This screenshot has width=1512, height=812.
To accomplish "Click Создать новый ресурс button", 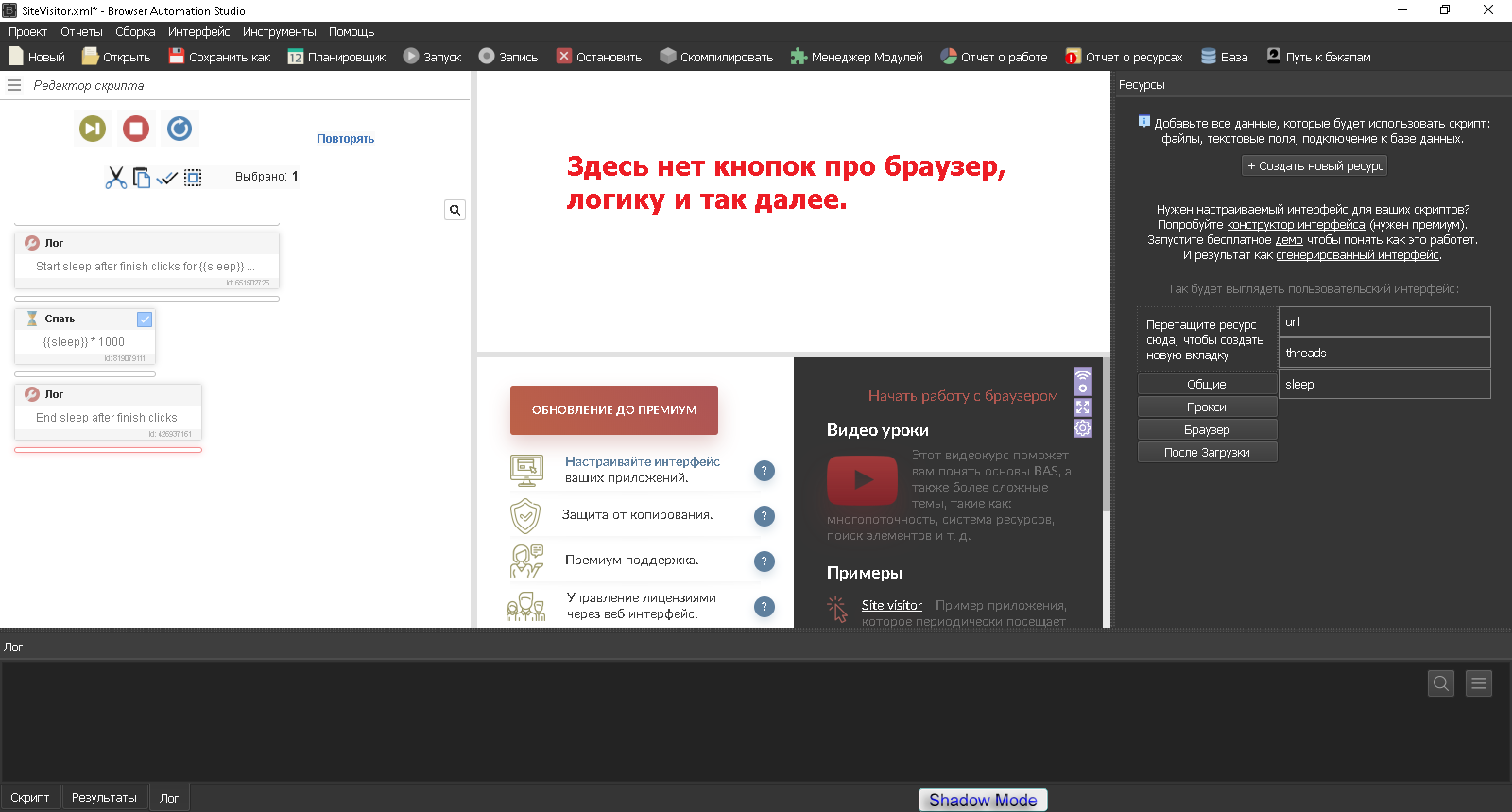I will pyautogui.click(x=1314, y=165).
